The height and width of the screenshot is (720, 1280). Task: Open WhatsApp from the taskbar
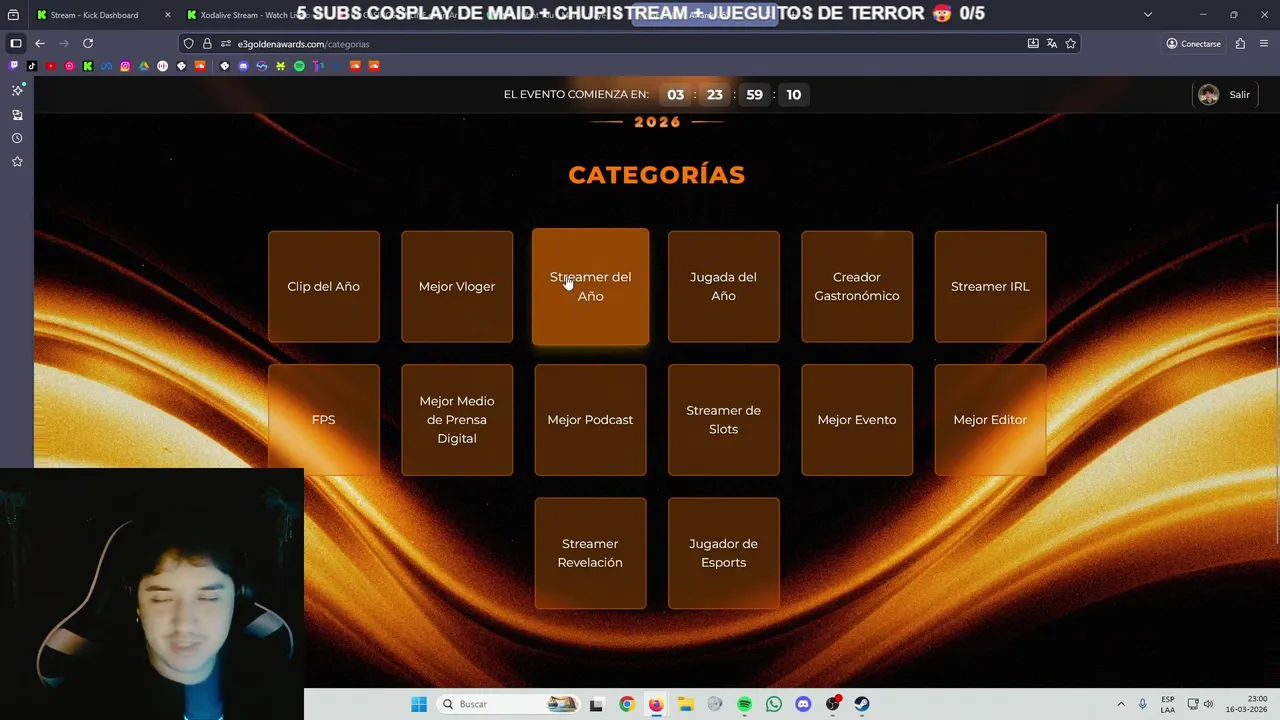tap(773, 704)
